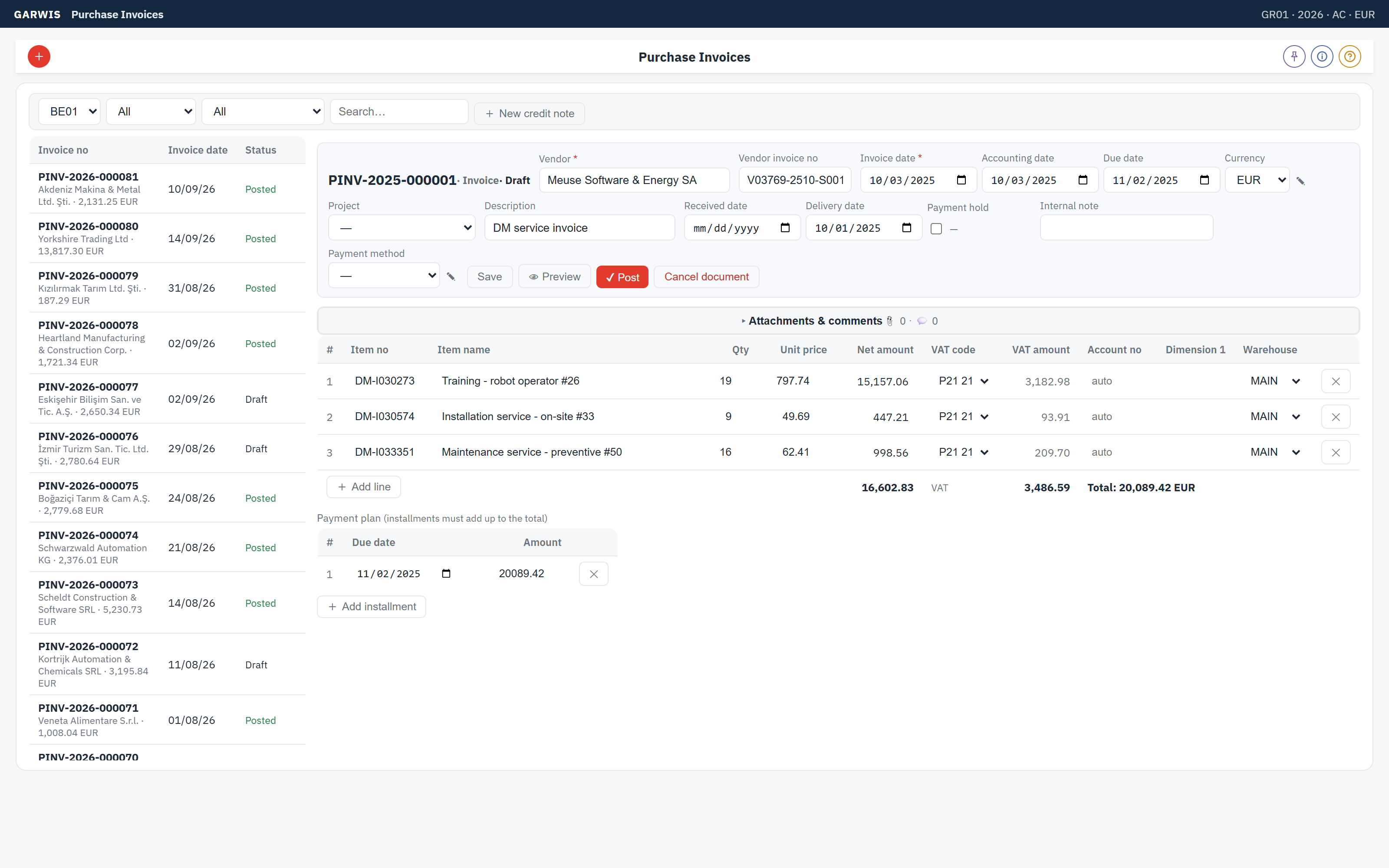This screenshot has width=1389, height=868.
Task: Open Accounting date calendar picker
Action: pos(1083,180)
